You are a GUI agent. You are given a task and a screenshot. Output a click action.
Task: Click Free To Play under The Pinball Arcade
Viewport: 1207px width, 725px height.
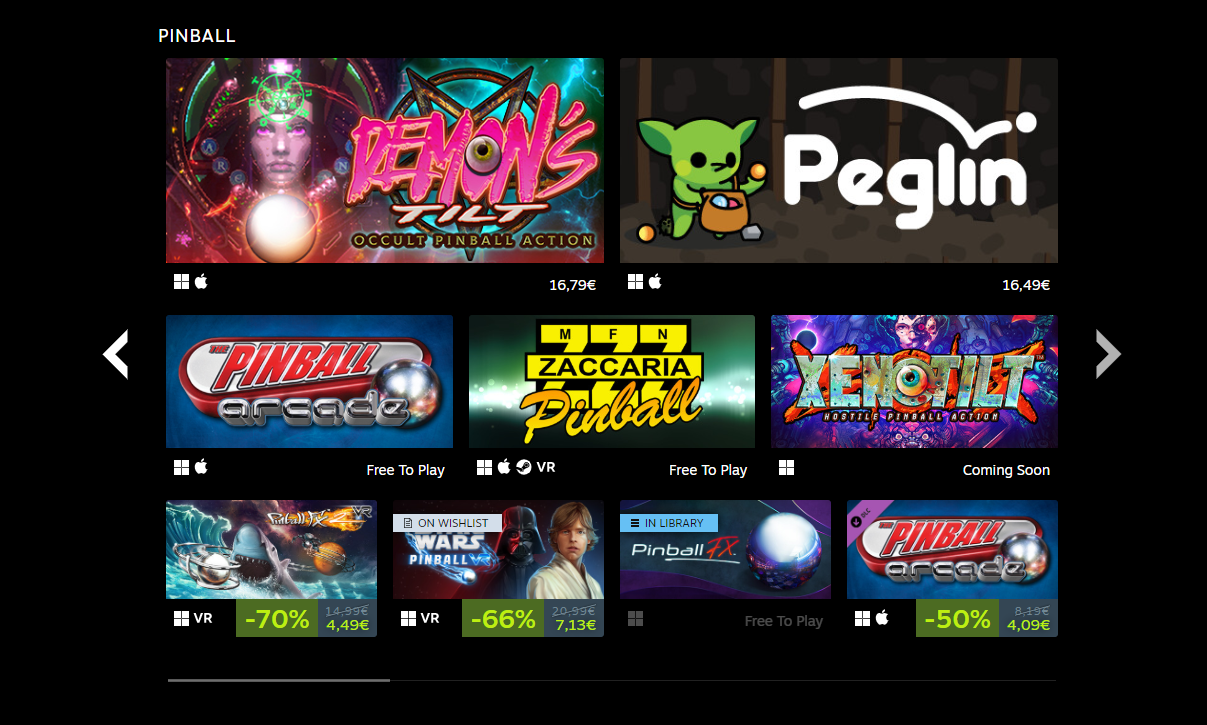pyautogui.click(x=406, y=470)
